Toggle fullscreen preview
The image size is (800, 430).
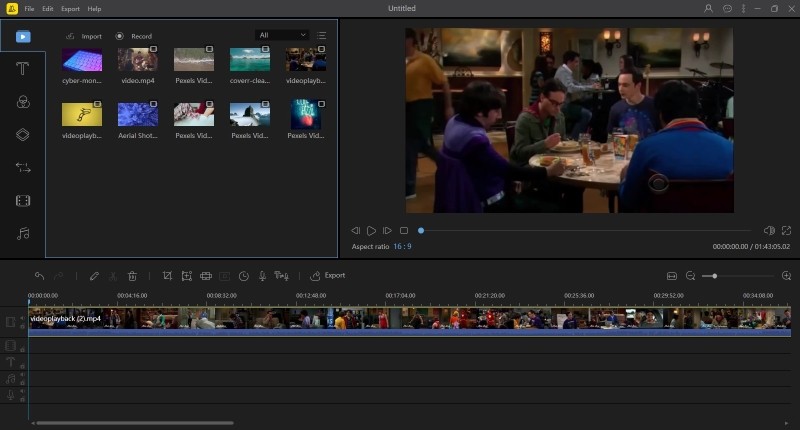786,231
